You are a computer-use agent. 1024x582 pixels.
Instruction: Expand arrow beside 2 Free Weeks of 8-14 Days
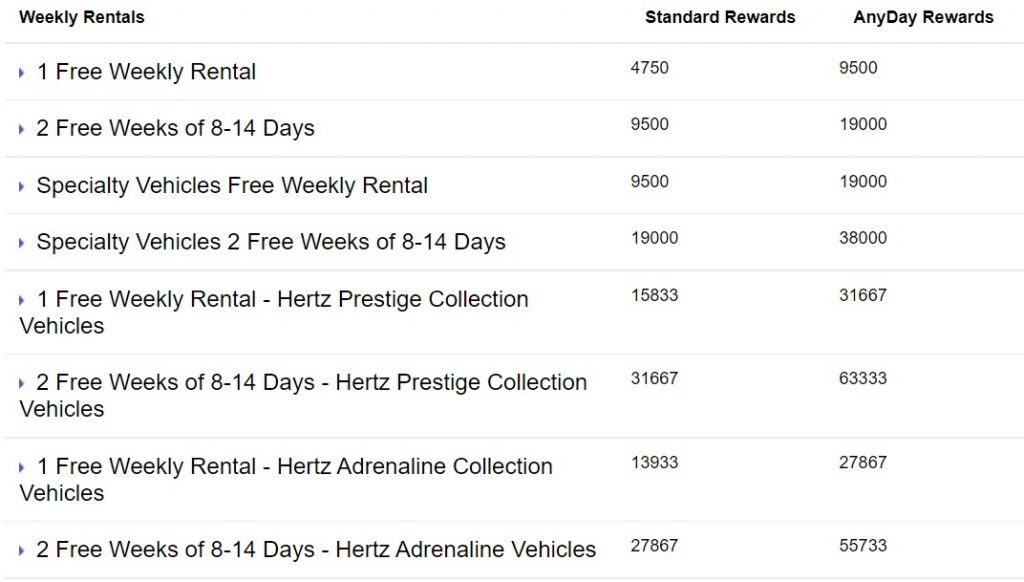tap(21, 130)
